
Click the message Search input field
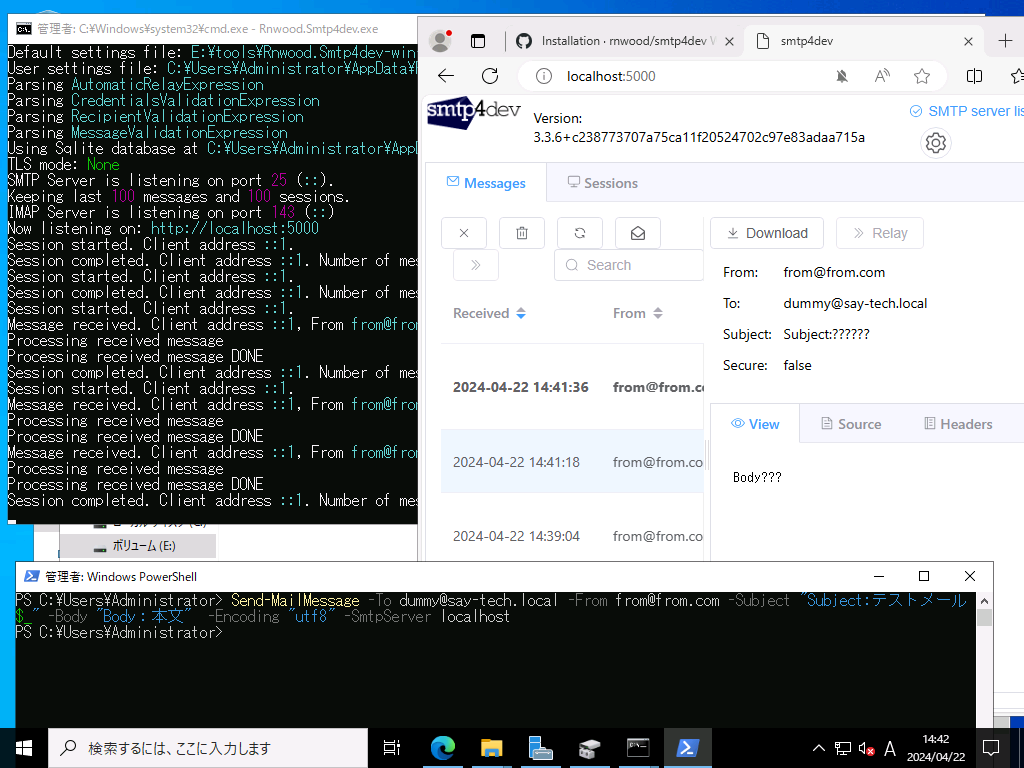click(x=630, y=265)
